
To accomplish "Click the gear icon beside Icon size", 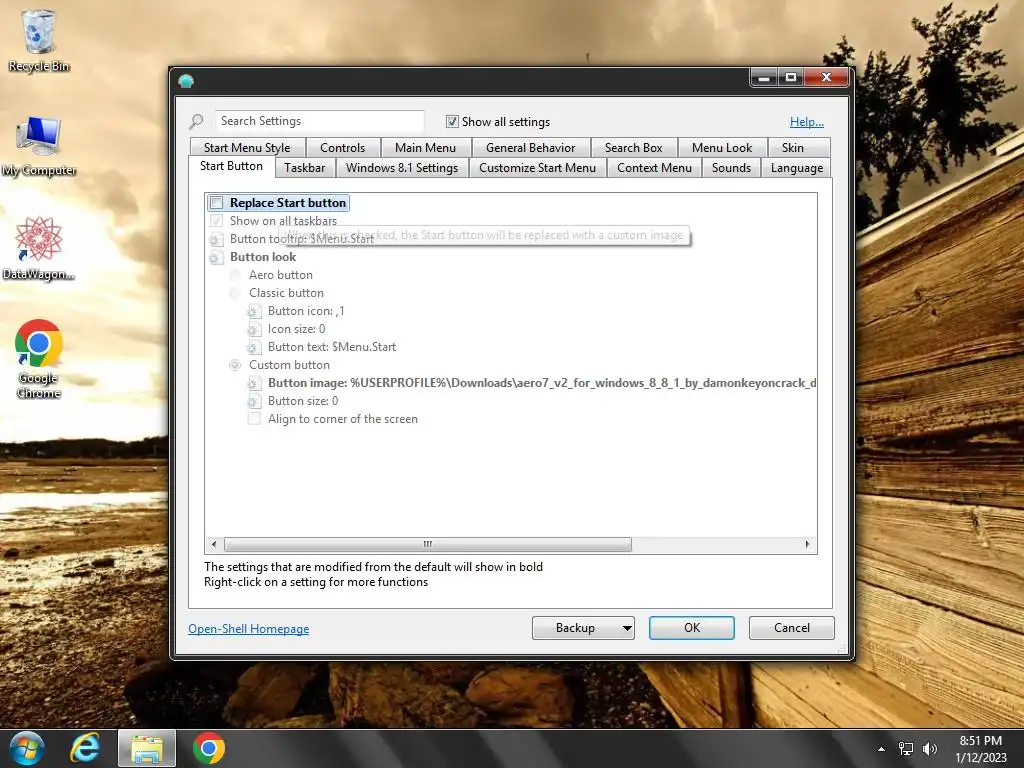I will pyautogui.click(x=254, y=330).
